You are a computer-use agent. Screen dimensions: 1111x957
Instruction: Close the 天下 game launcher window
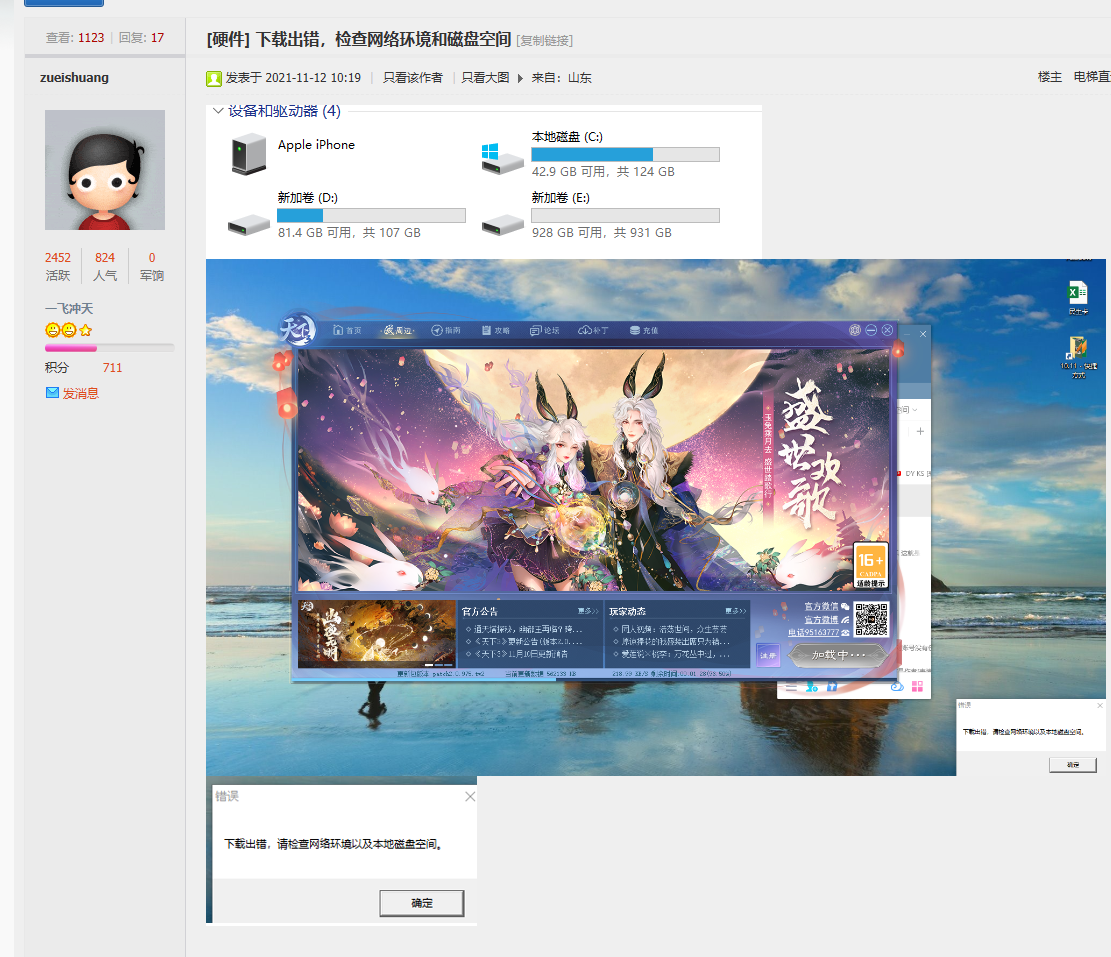[887, 330]
